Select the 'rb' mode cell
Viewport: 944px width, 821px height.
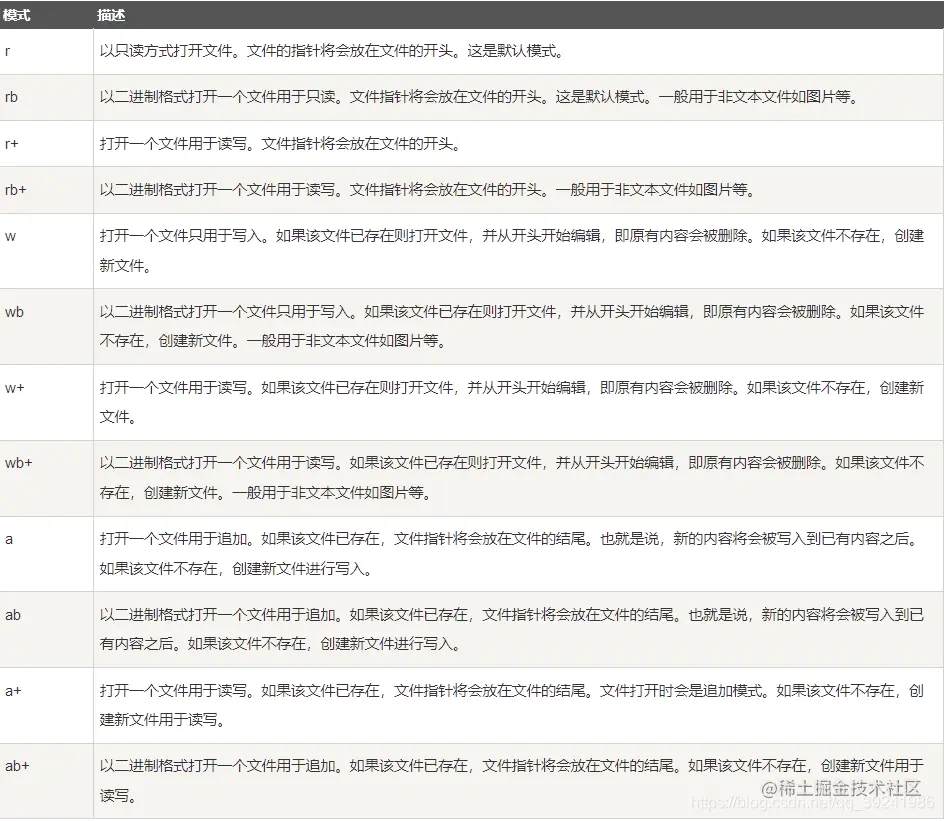tap(12, 95)
